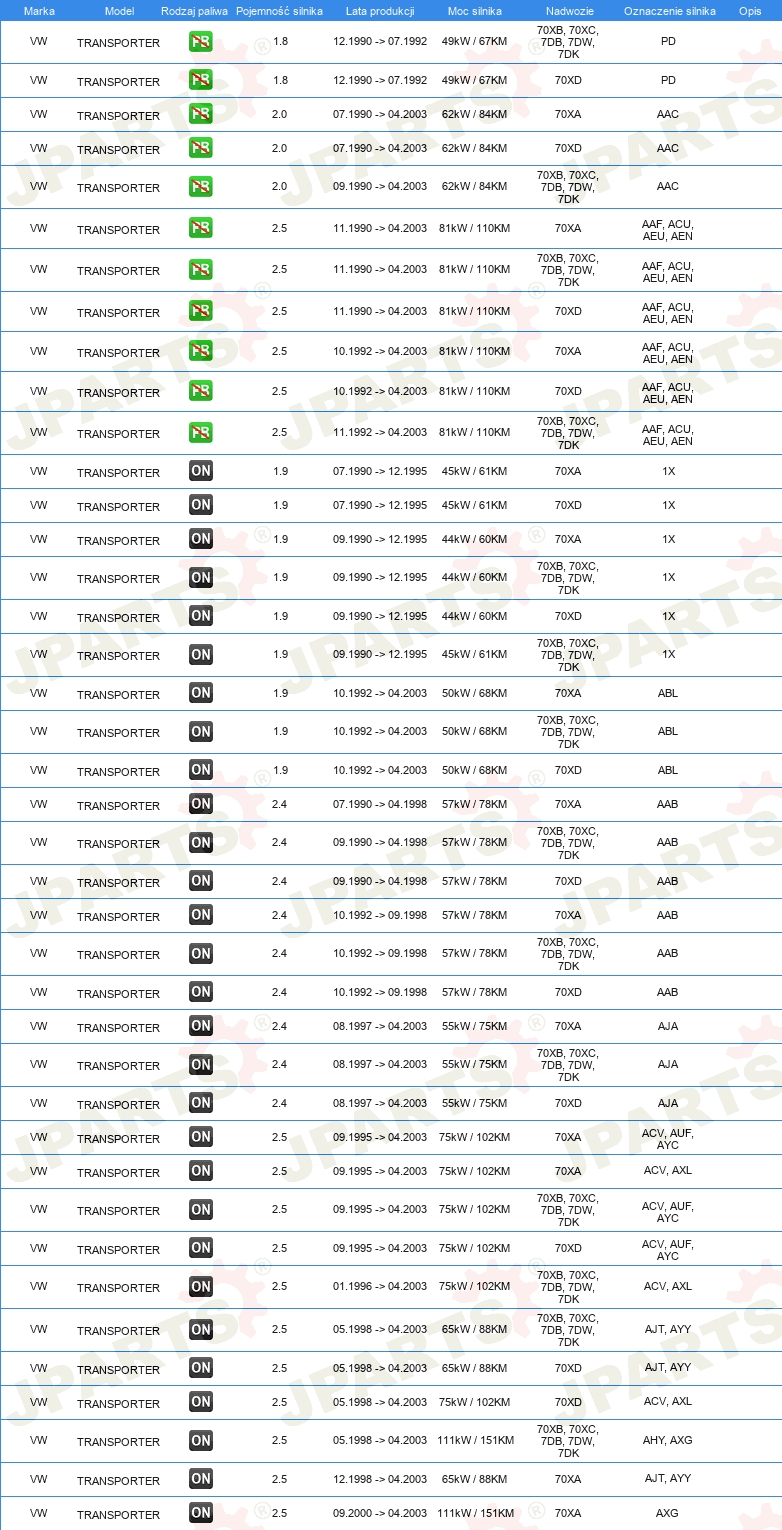Viewport: 782px width, 1530px height.
Task: Click the Marka column header
Action: (x=39, y=11)
